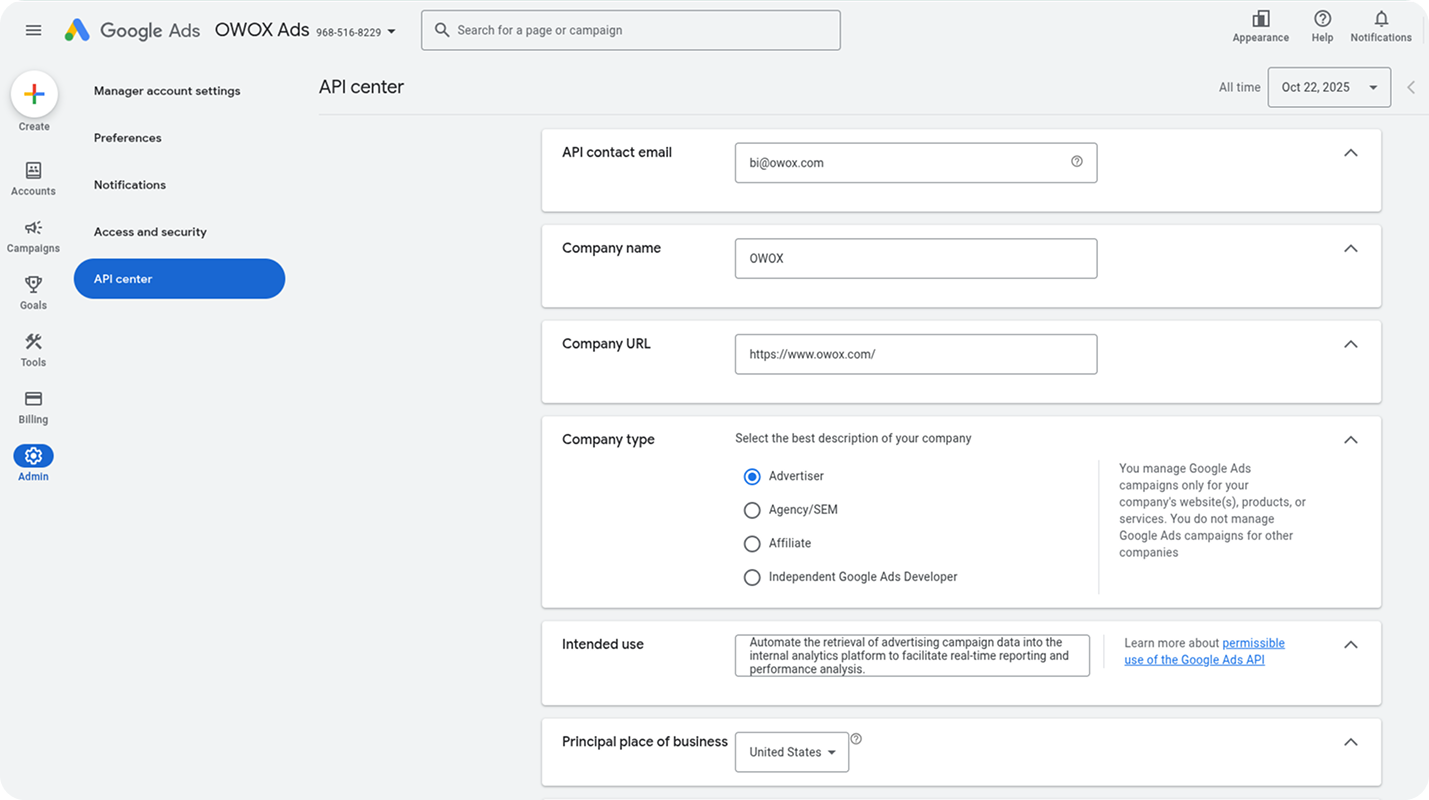Screen dimensions: 1429x800
Task: Open the Accounts section
Action: coord(33,177)
